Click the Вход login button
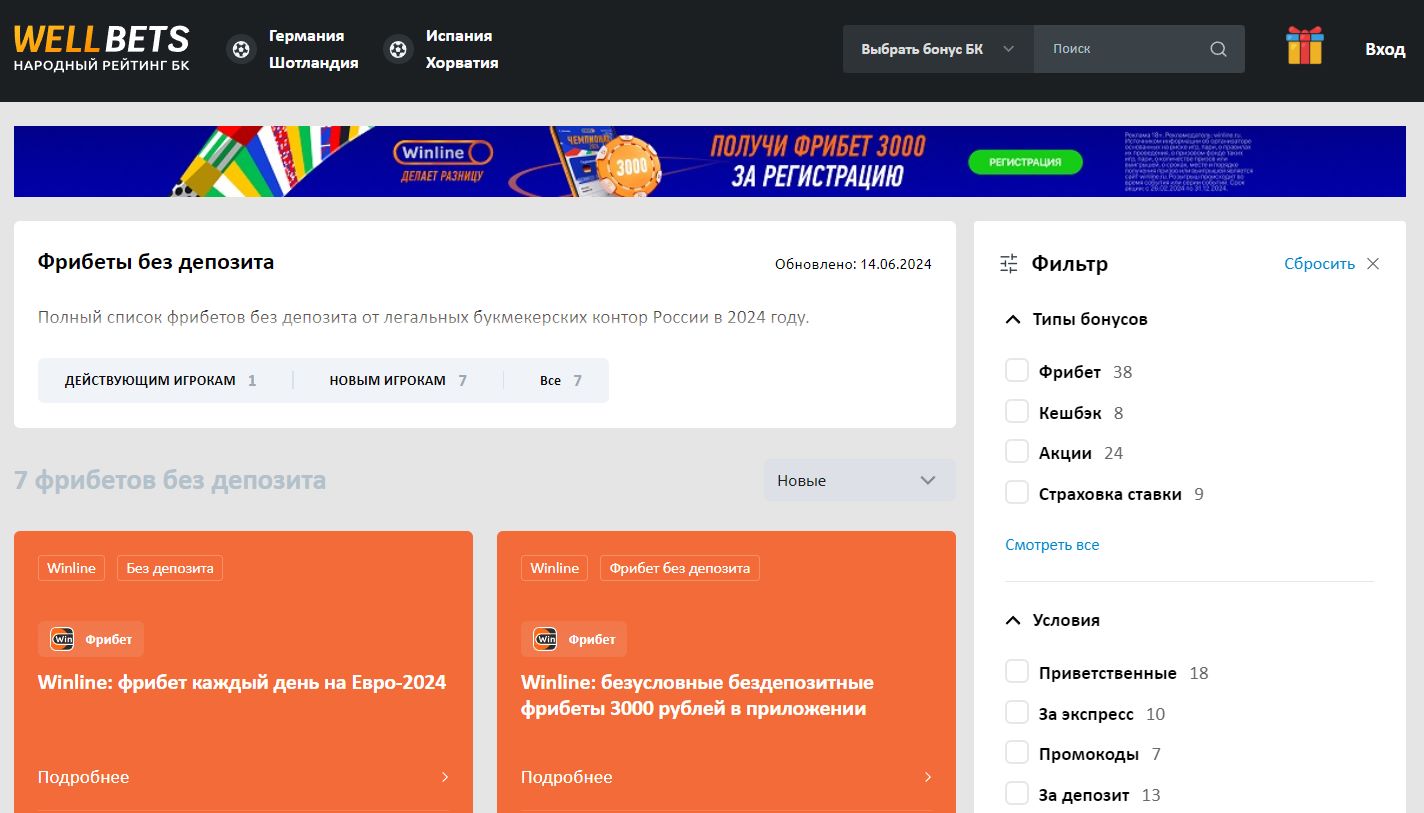1424x813 pixels. (1385, 49)
